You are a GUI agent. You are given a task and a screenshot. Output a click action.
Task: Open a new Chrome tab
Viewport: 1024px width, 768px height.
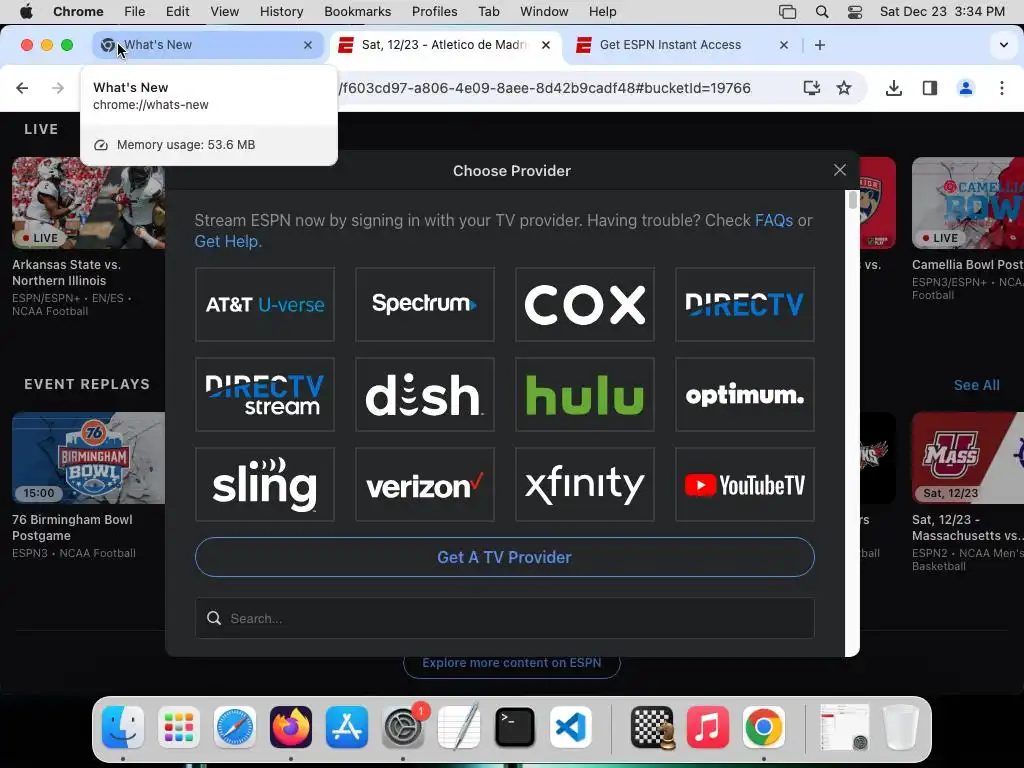[x=820, y=45]
